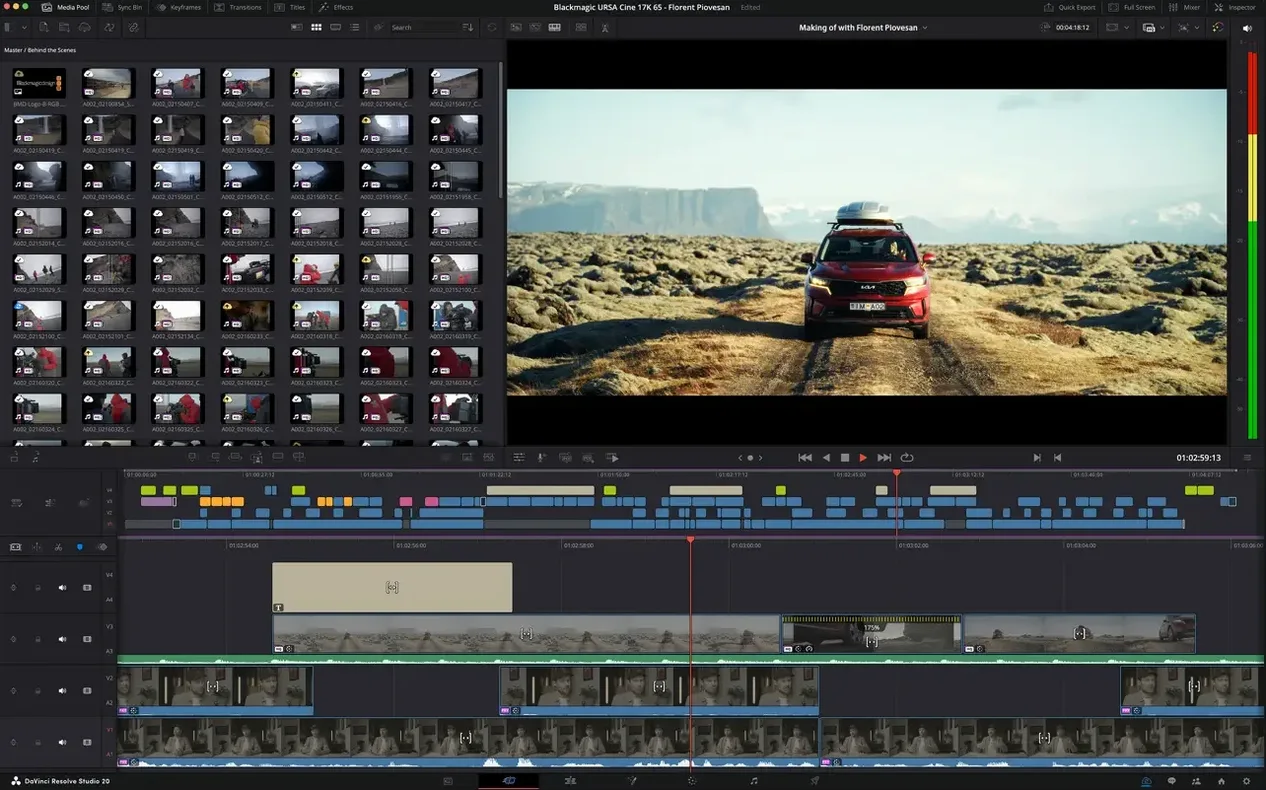Lock track V4
This screenshot has width=1266, height=790.
[x=38, y=588]
